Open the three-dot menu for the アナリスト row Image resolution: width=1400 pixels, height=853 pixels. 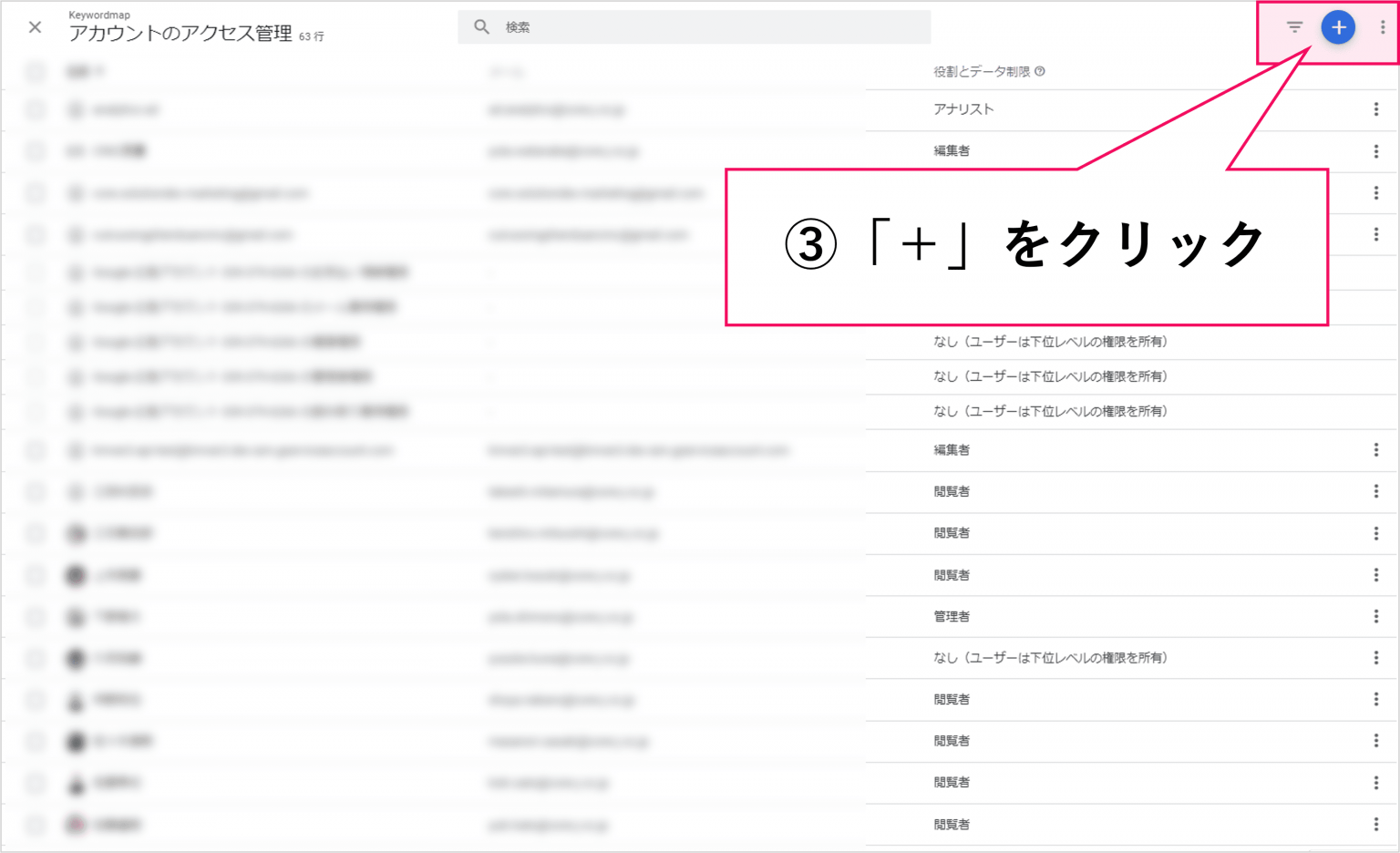point(1375,109)
